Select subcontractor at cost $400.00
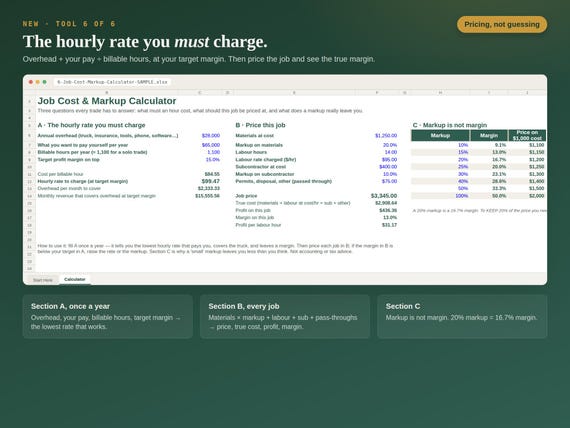 click(388, 167)
